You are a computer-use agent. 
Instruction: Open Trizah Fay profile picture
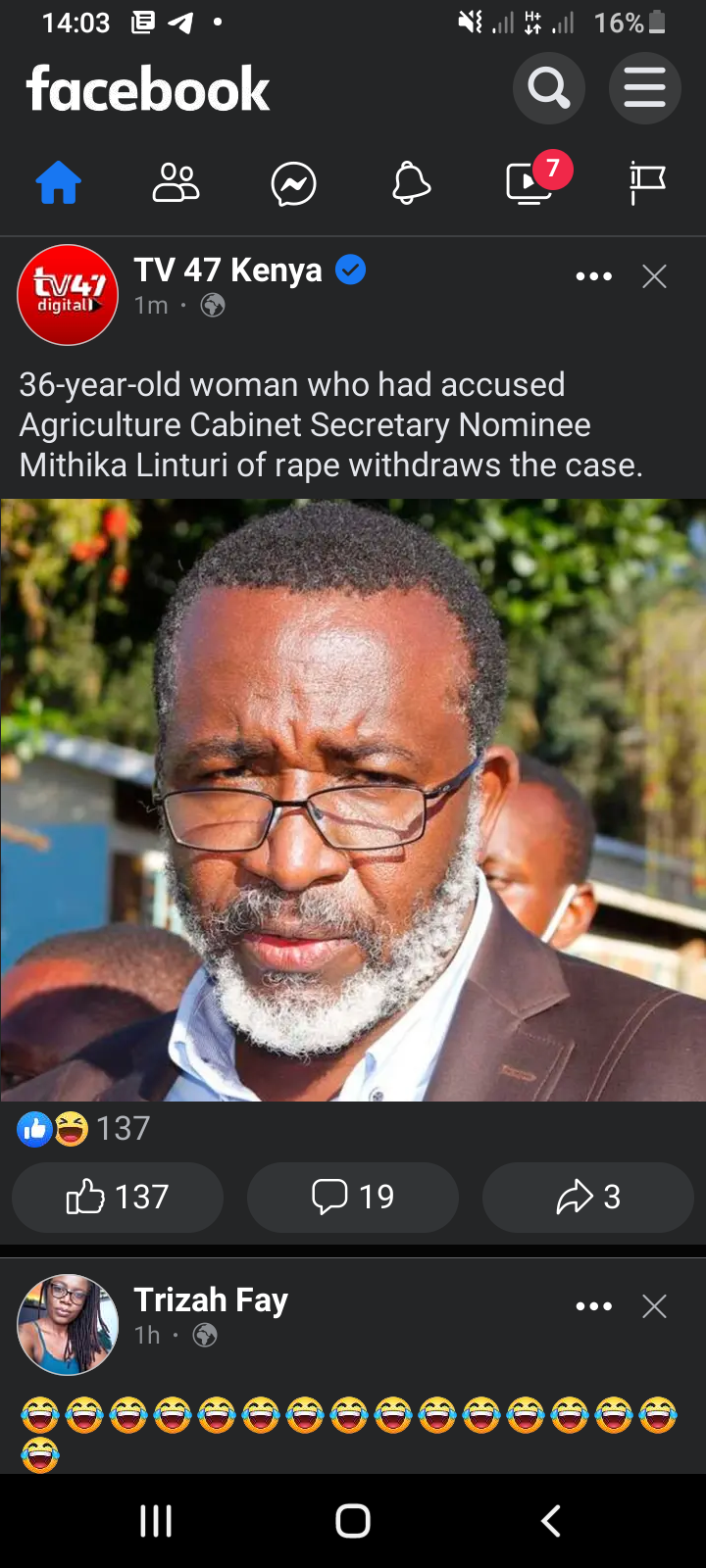coord(68,1325)
